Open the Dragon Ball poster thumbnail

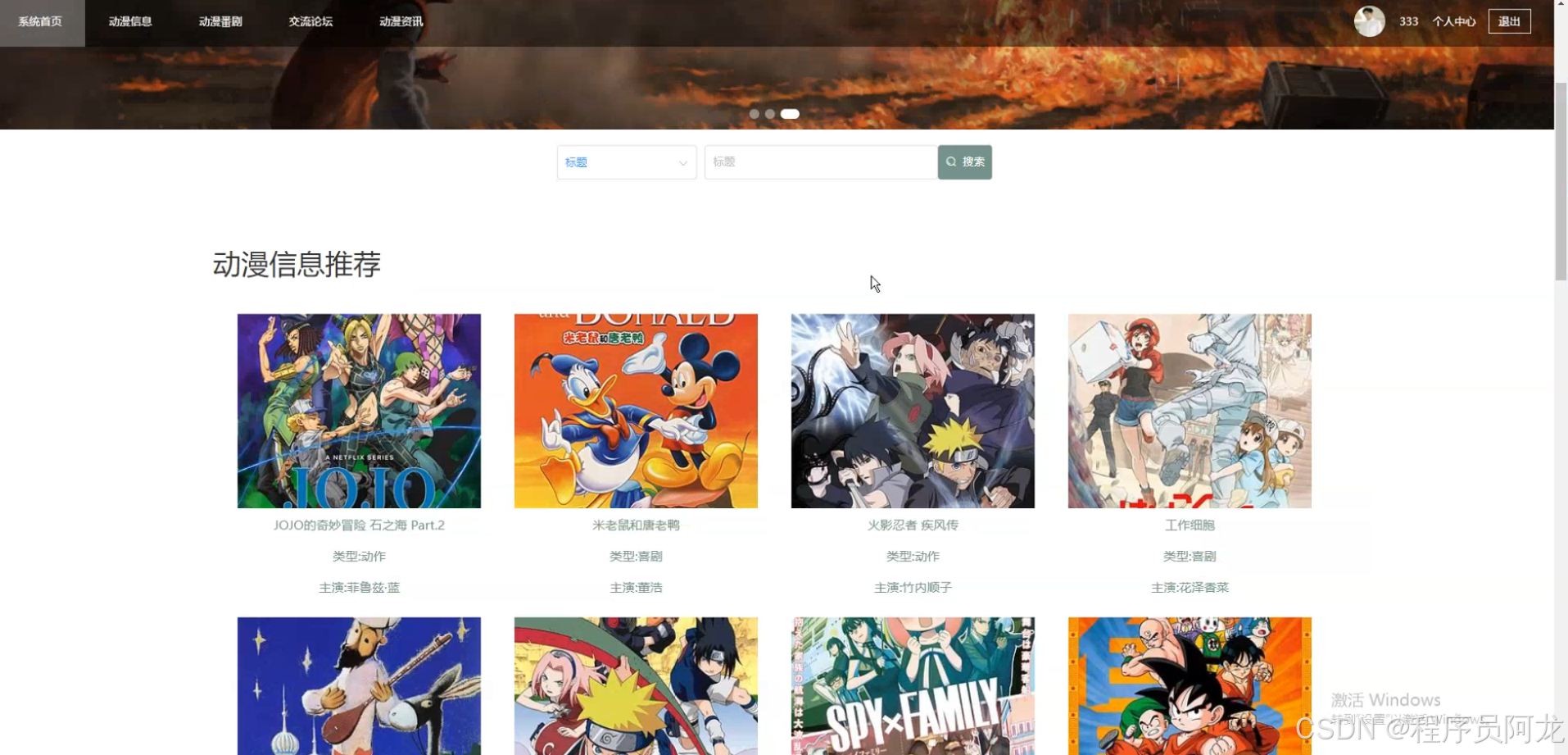pos(1190,686)
